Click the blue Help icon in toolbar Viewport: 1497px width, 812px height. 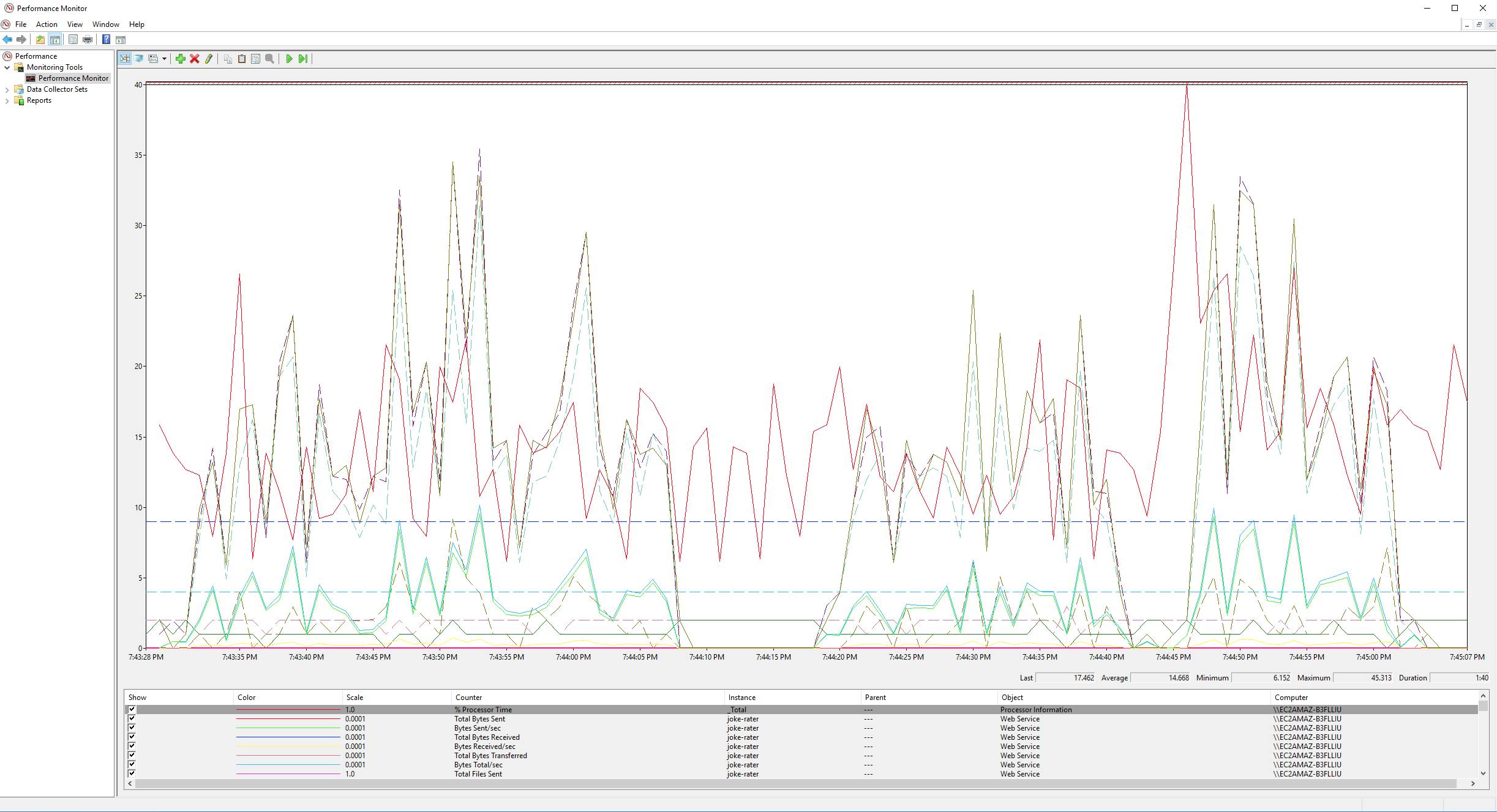(106, 40)
